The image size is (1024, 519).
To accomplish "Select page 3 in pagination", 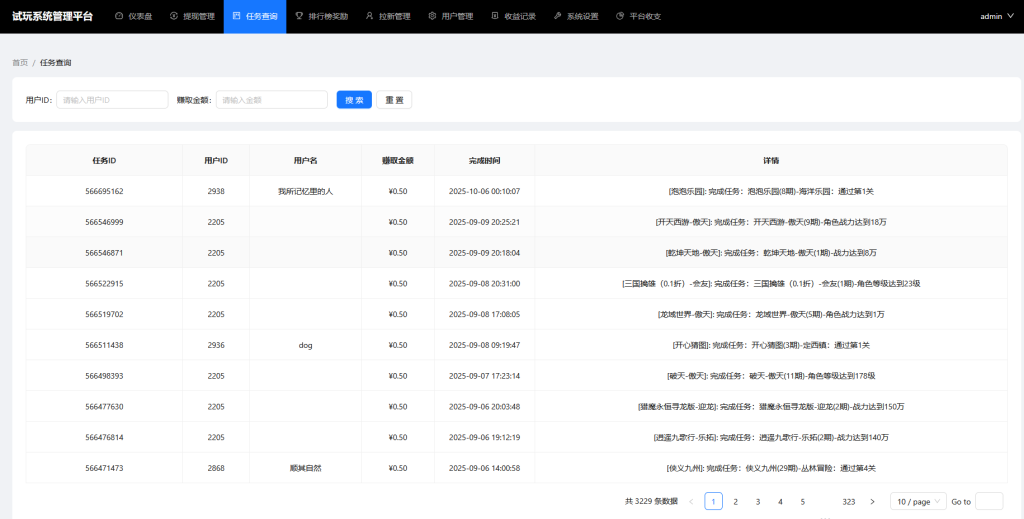I will click(758, 501).
